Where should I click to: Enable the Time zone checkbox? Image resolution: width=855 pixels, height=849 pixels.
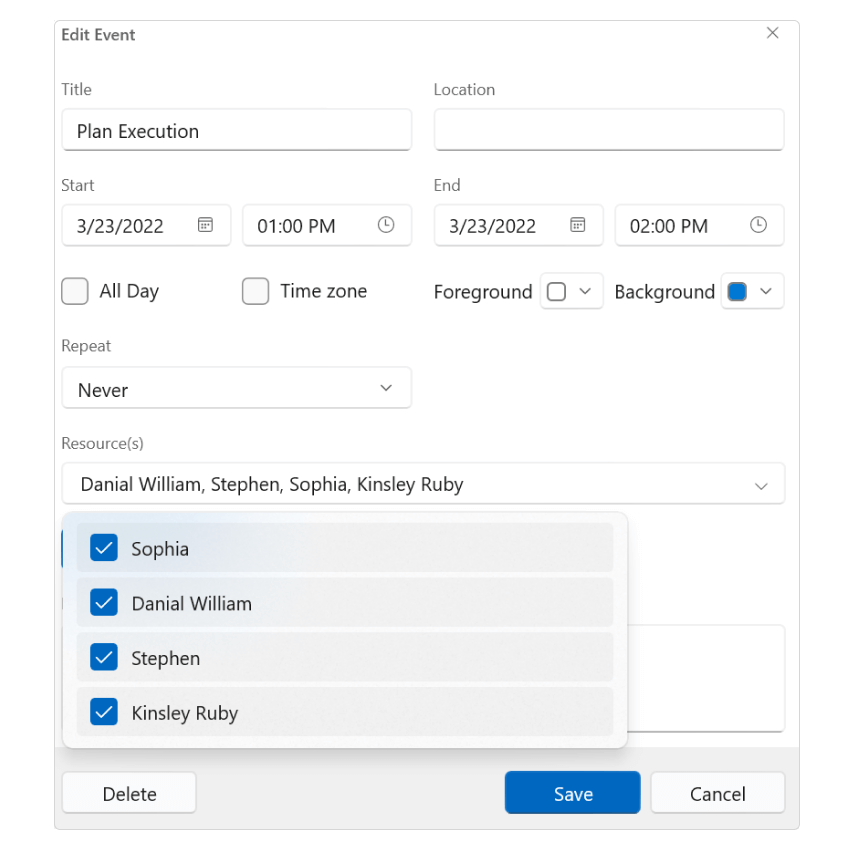[255, 291]
